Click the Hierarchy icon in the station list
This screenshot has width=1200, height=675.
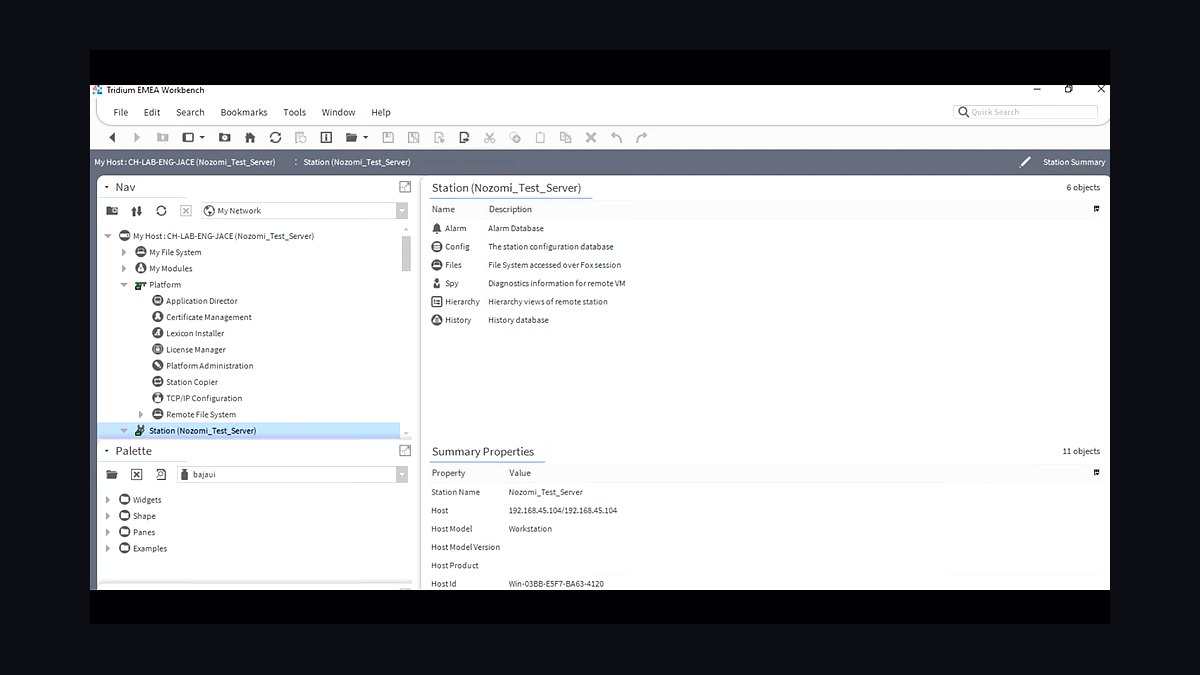[x=437, y=302]
